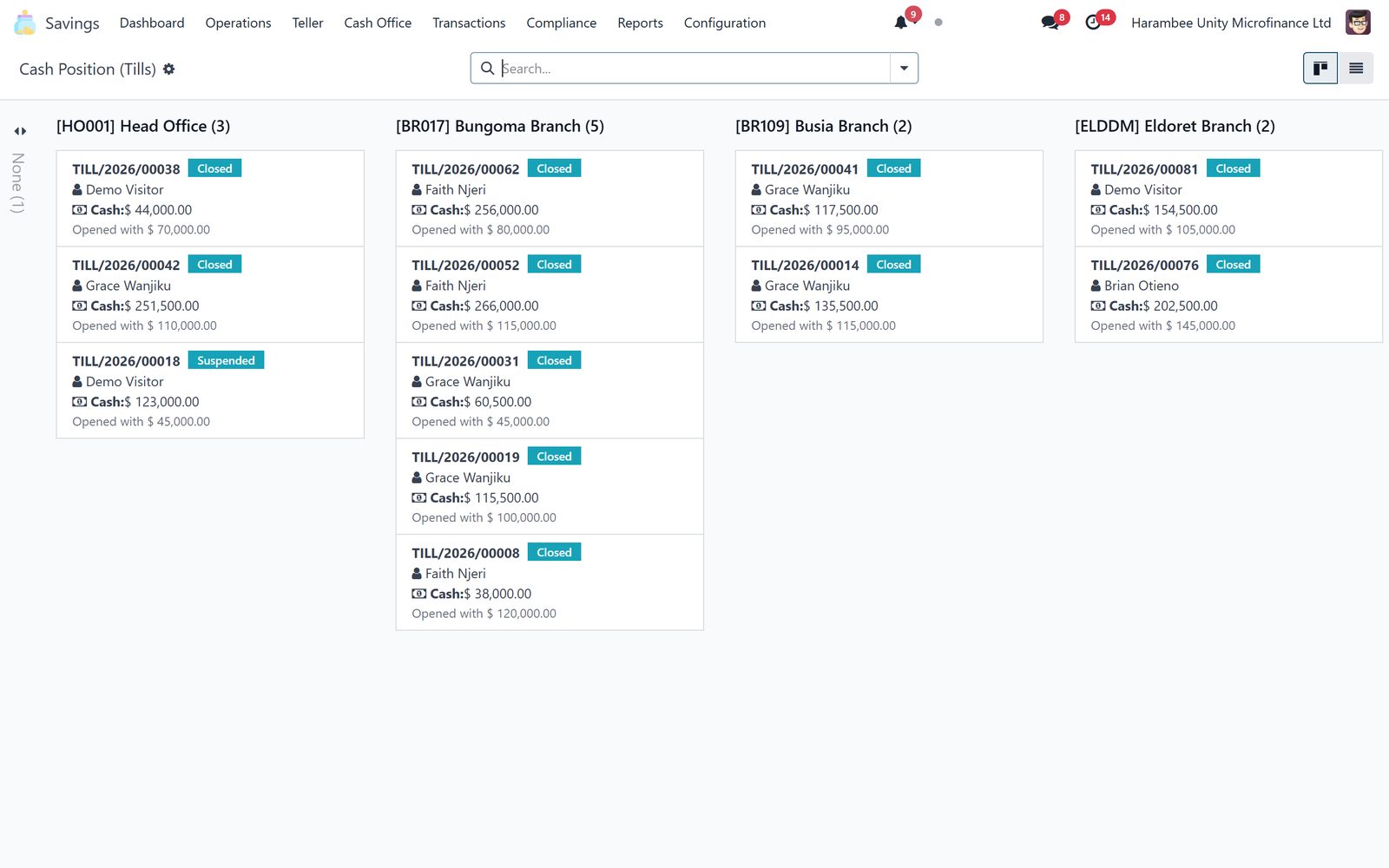This screenshot has width=1389, height=868.
Task: Click the Suspended status badge
Action: point(226,360)
